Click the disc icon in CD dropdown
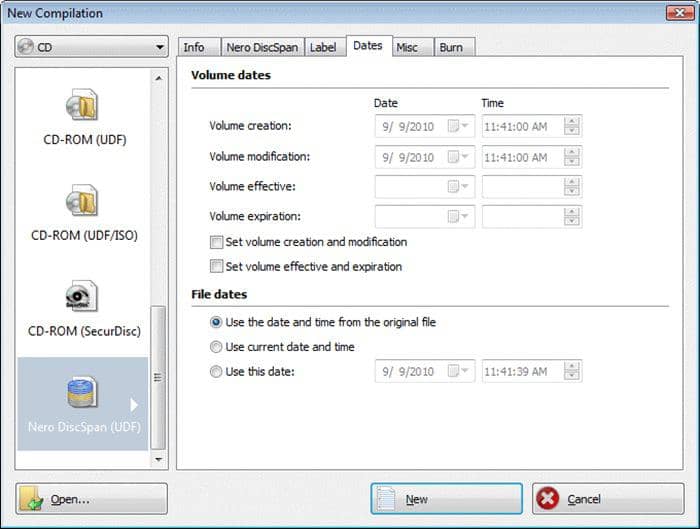The width and height of the screenshot is (700, 529). pos(26,46)
